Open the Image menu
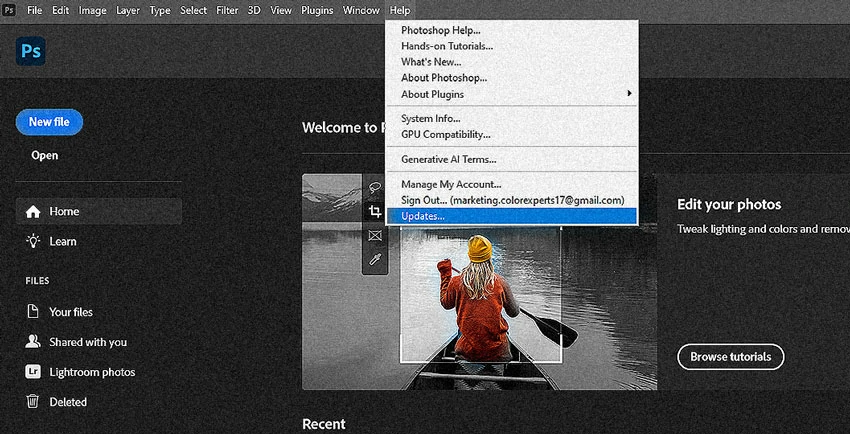The image size is (850, 434). (x=92, y=10)
